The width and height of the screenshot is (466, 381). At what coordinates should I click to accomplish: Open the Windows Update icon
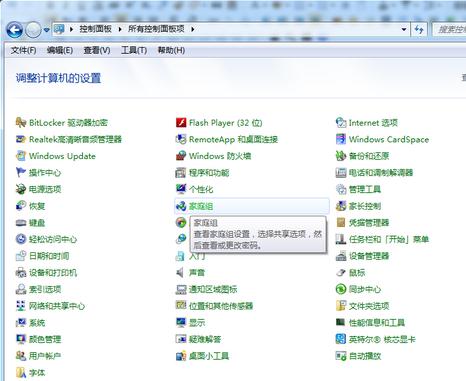[21, 156]
